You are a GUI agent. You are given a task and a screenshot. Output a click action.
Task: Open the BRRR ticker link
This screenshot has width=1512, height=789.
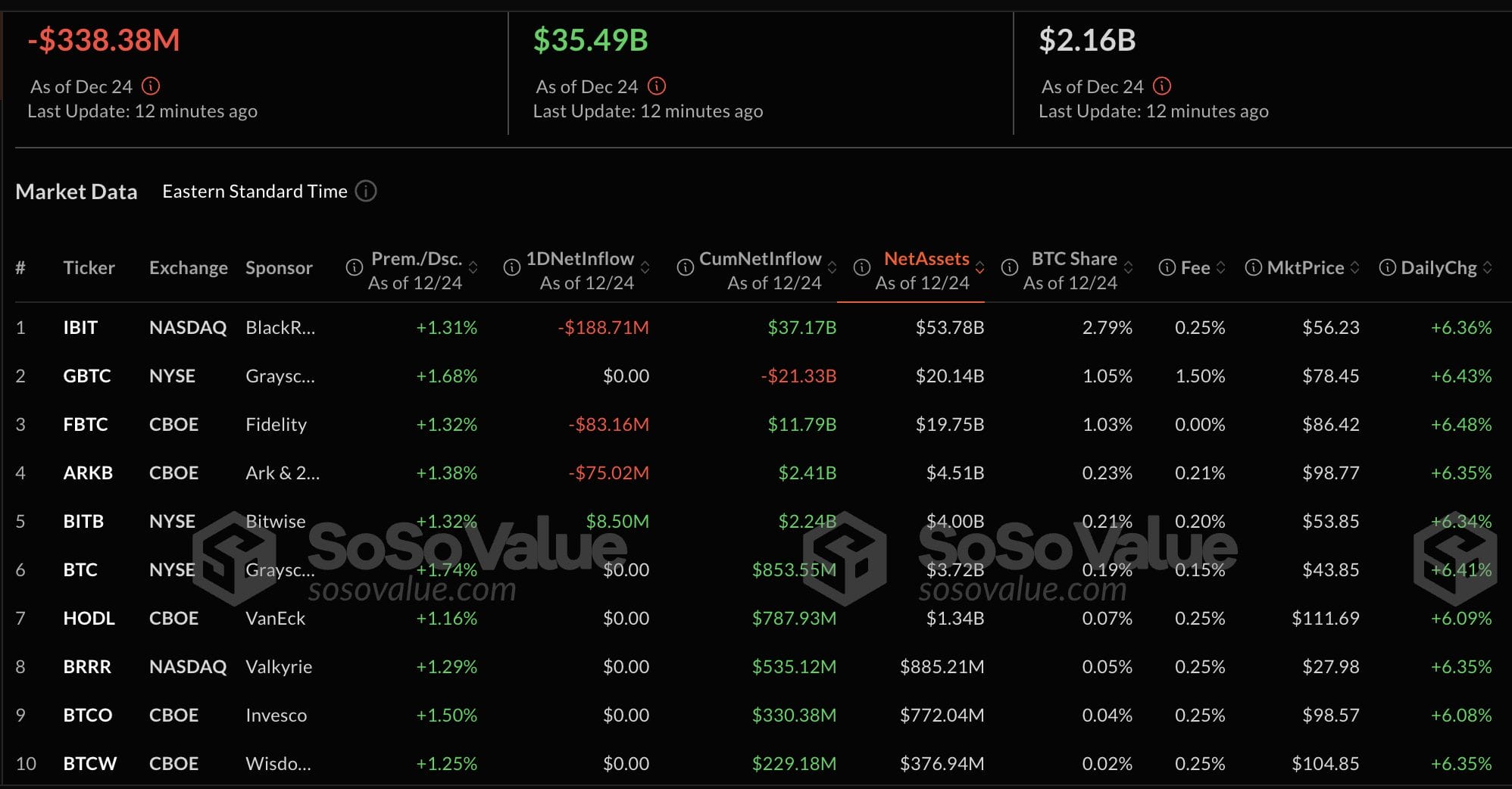(x=87, y=667)
